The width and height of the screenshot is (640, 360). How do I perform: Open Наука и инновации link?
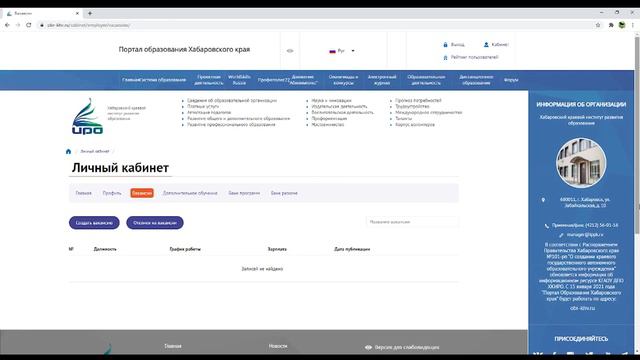tap(331, 100)
